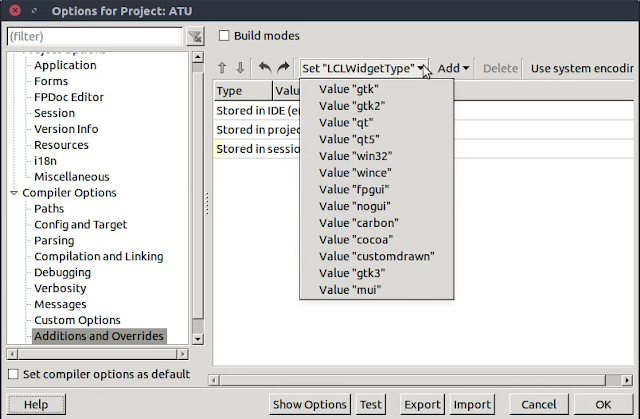The width and height of the screenshot is (640, 419).
Task: Click tree scrollbar up arrow
Action: pos(198,57)
